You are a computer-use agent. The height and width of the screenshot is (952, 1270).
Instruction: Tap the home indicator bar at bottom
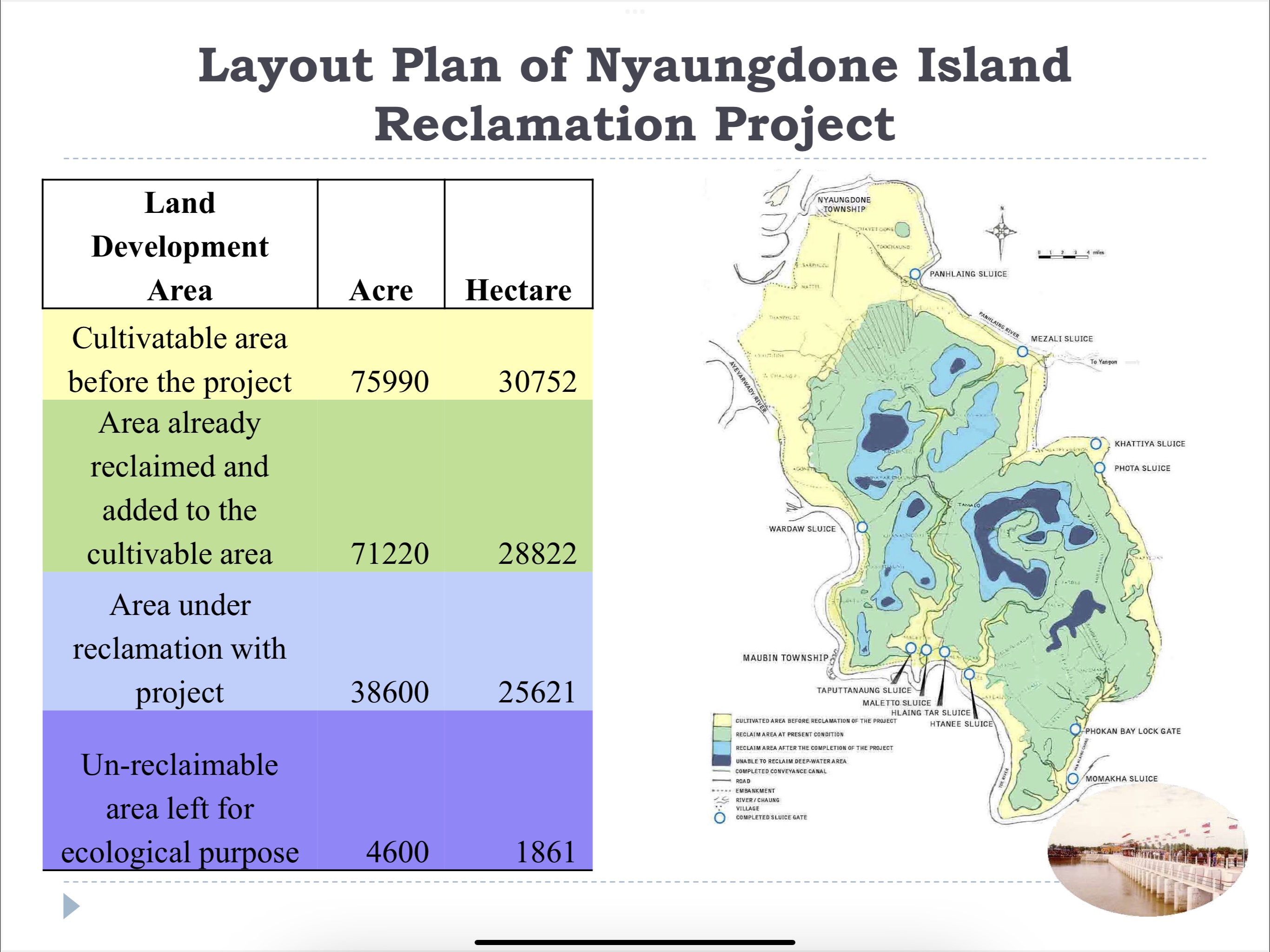635,942
